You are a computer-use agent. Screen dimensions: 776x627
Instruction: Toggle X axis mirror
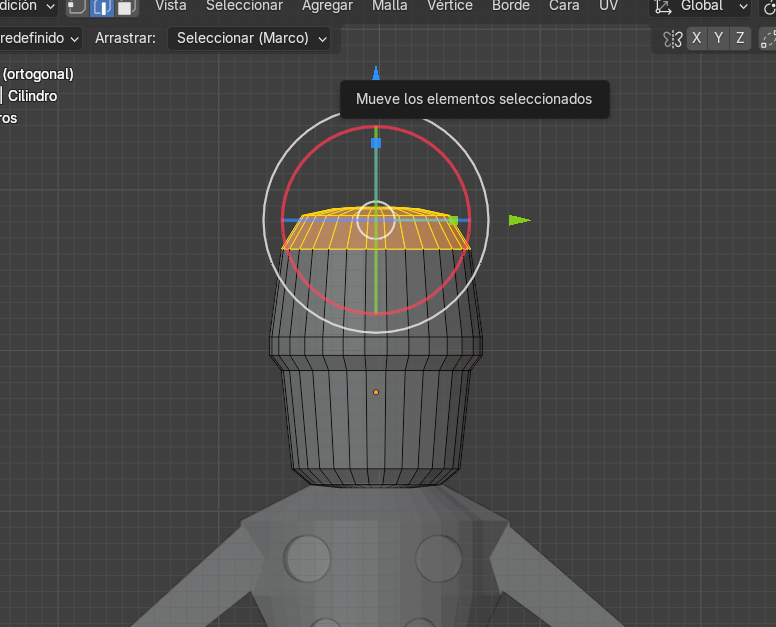coord(697,39)
